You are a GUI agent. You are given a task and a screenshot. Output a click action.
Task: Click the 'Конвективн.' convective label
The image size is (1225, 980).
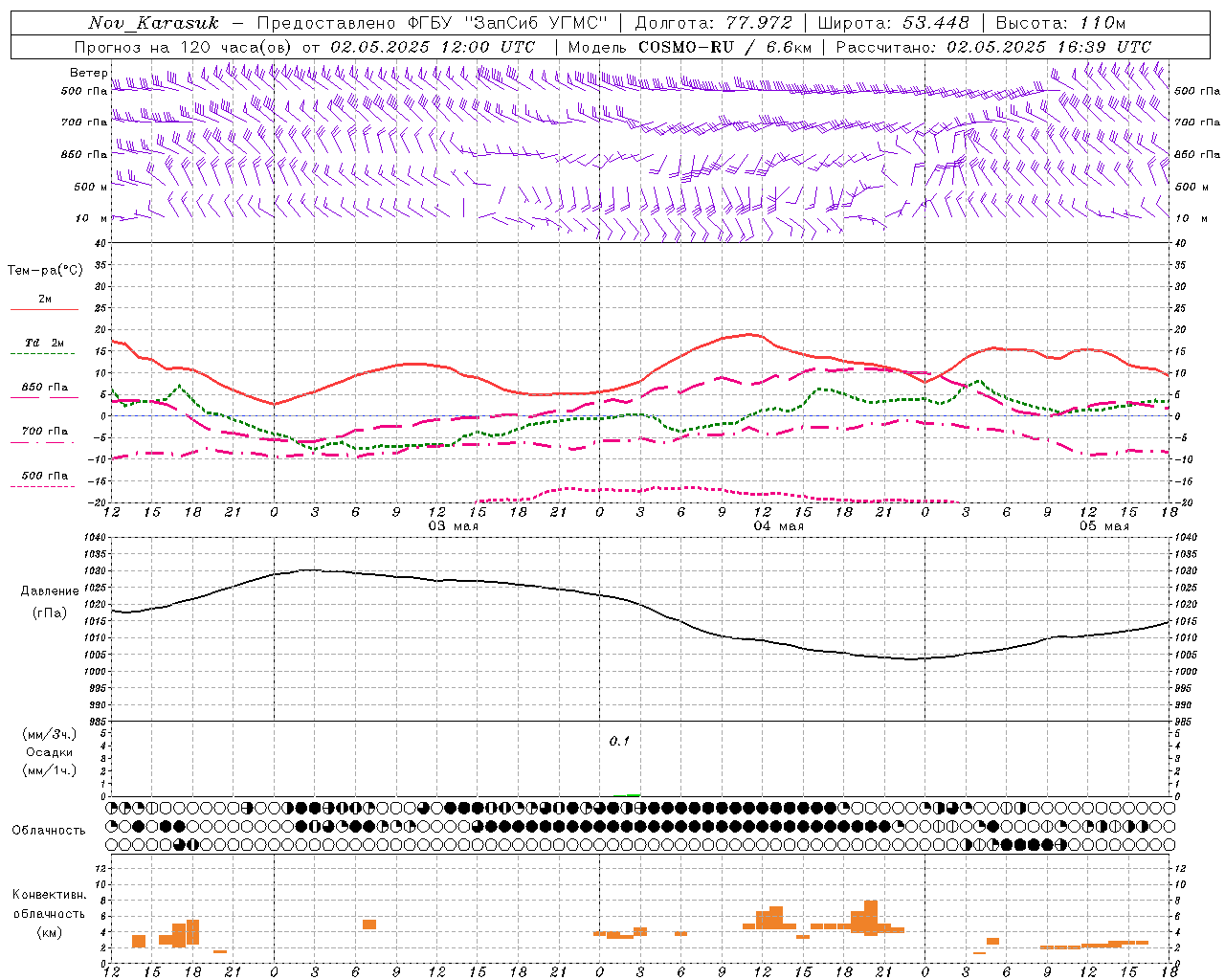(x=50, y=895)
